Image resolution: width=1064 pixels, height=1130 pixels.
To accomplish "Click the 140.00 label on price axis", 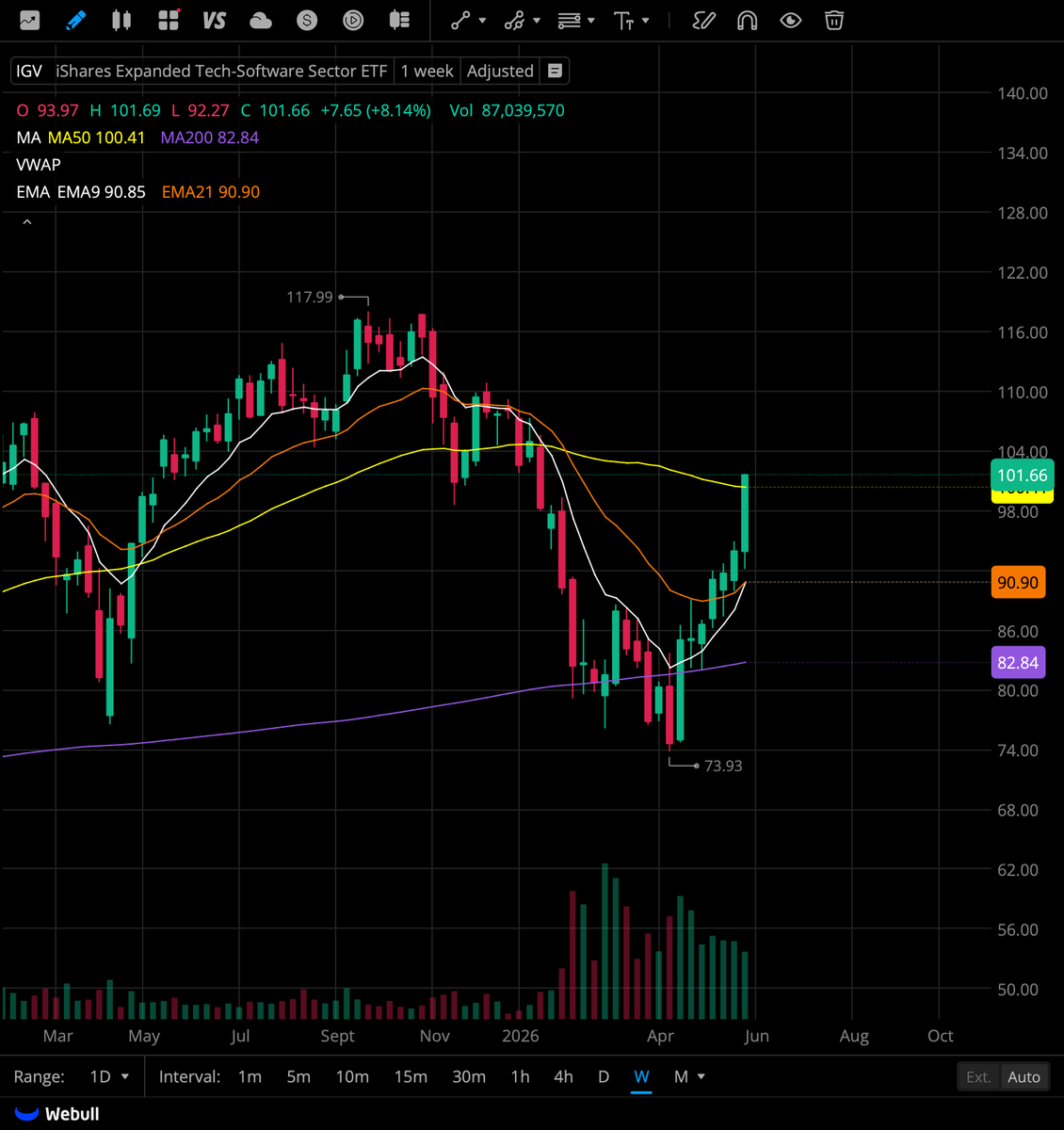I will click(1023, 93).
